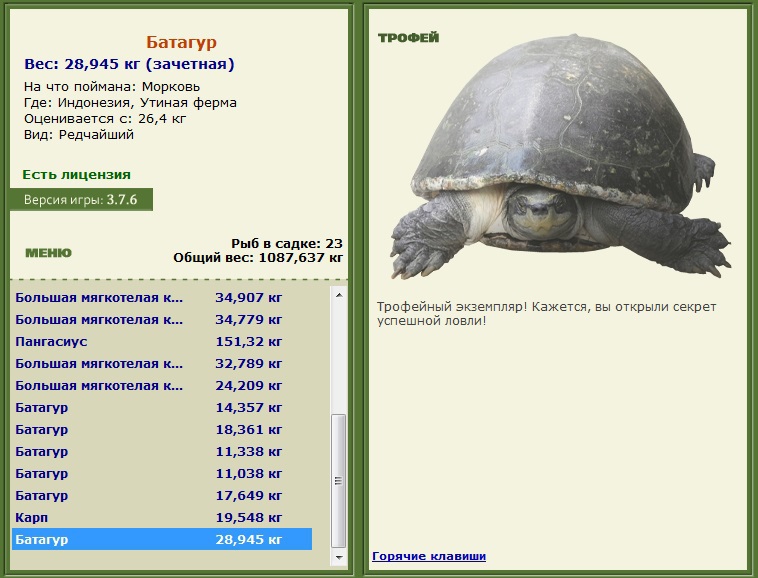Click the Есть лицензия label

[76, 174]
